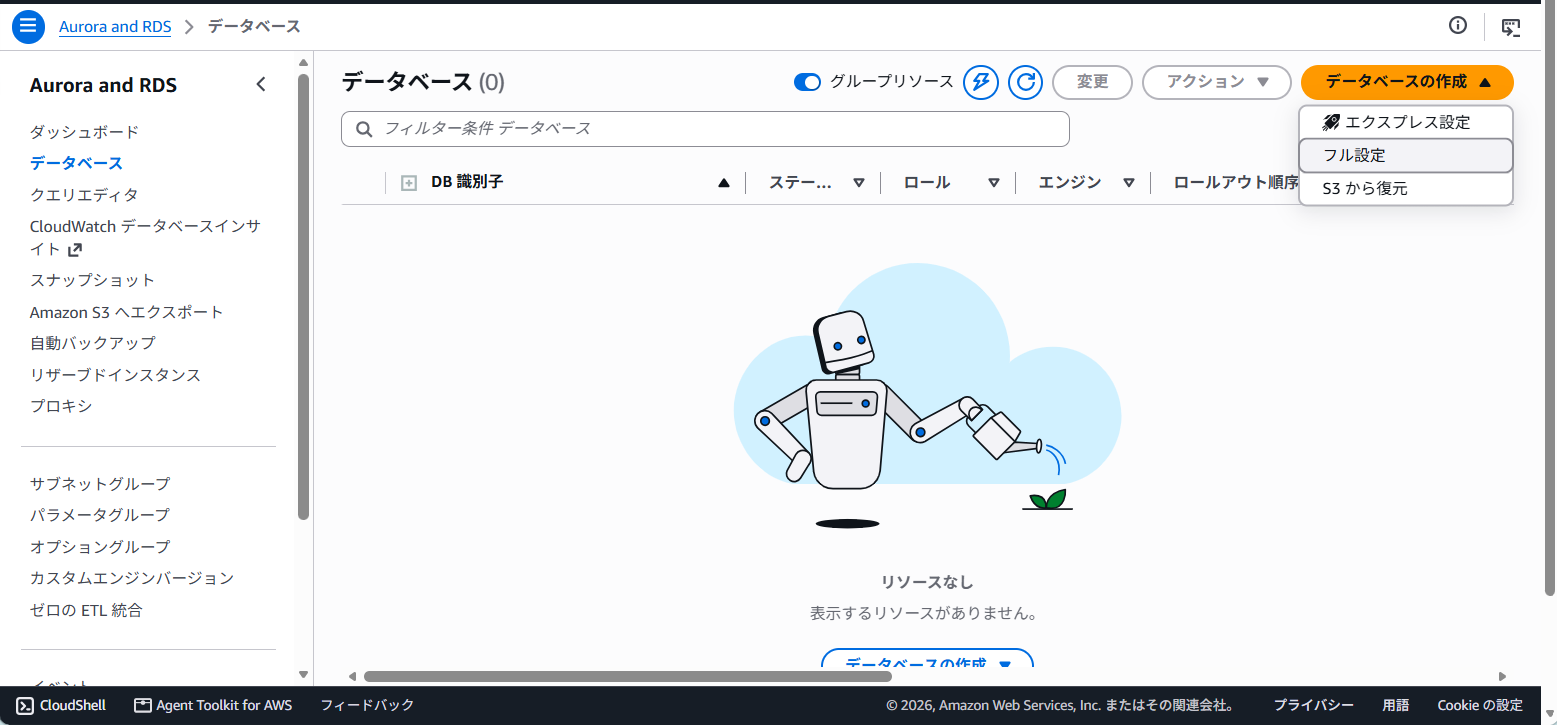Go to ゼロの ETL 統合
1557x725 pixels.
coord(86,610)
